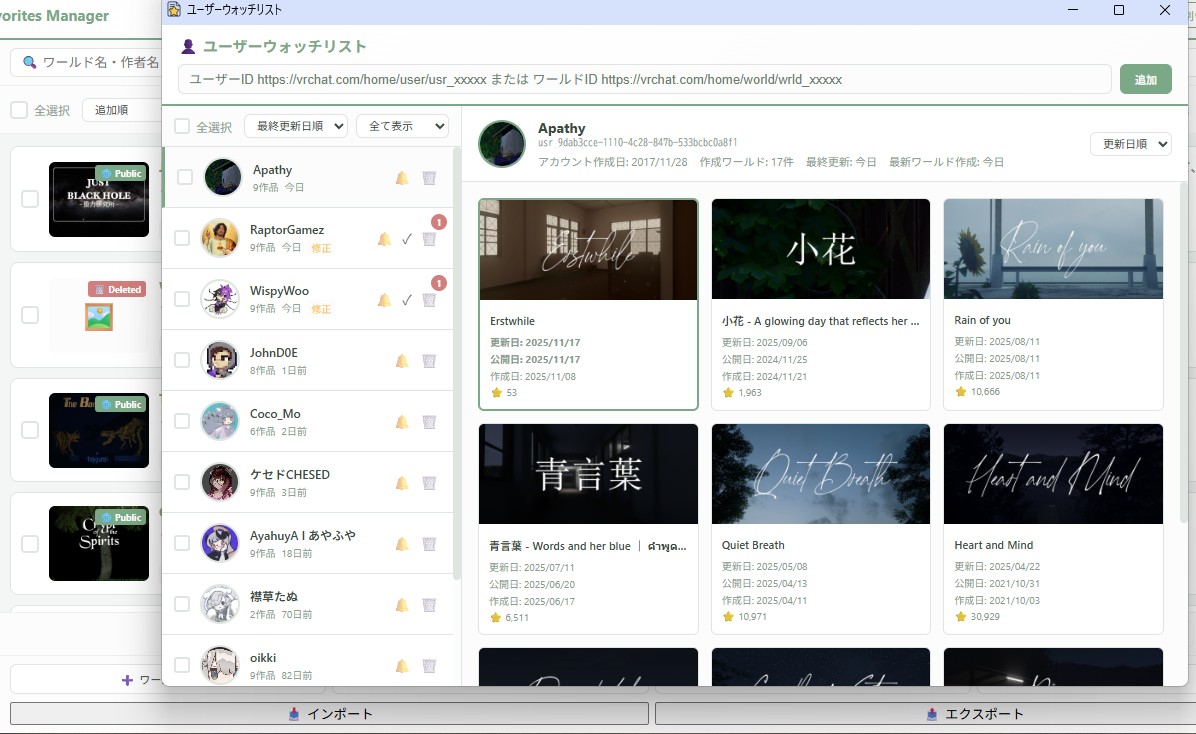This screenshot has width=1196, height=734.
Task: Click the checkmark icon for WispyWoo
Action: click(407, 300)
